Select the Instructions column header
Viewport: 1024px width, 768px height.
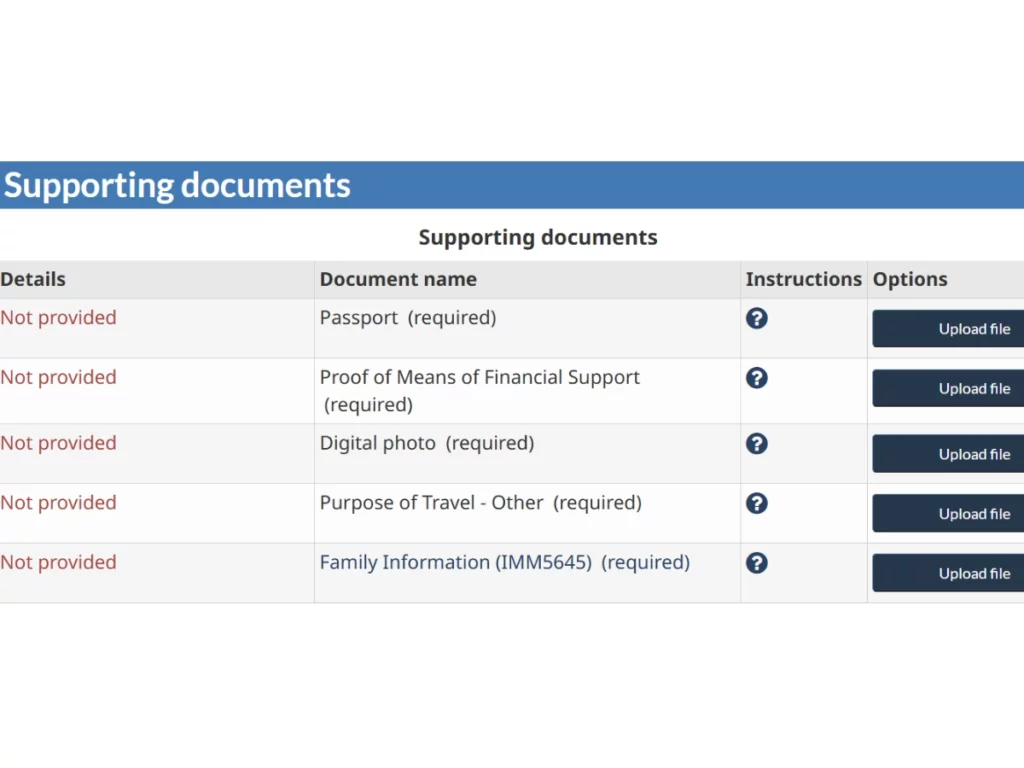[x=803, y=279]
